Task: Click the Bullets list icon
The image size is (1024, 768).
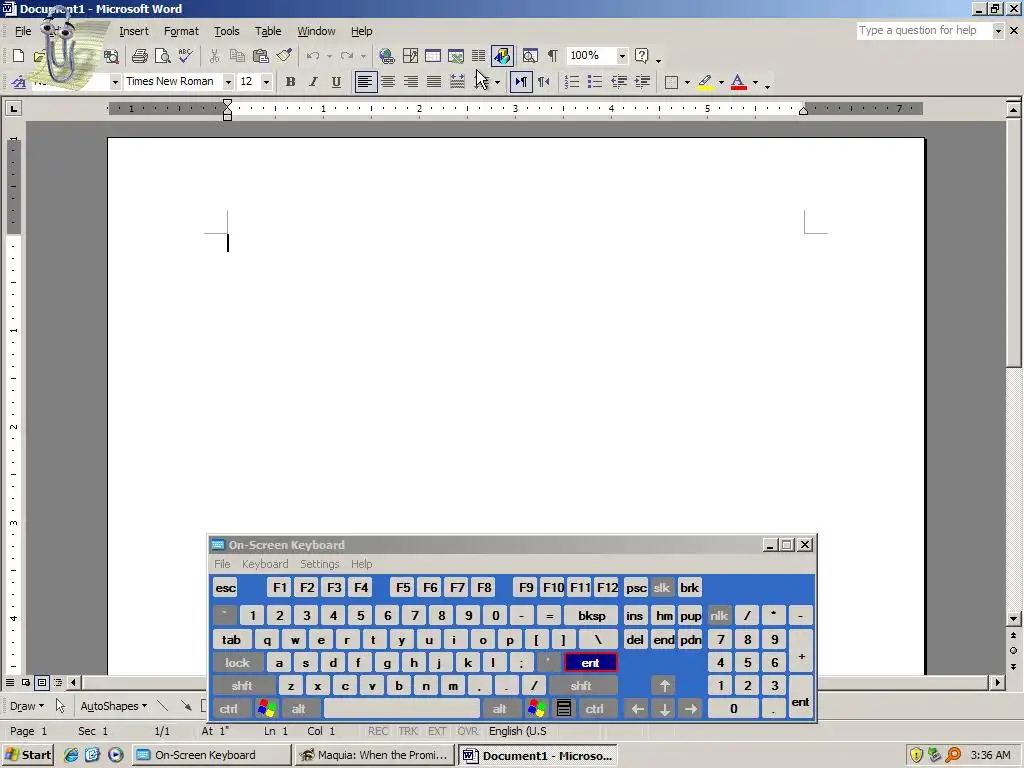Action: 595,82
